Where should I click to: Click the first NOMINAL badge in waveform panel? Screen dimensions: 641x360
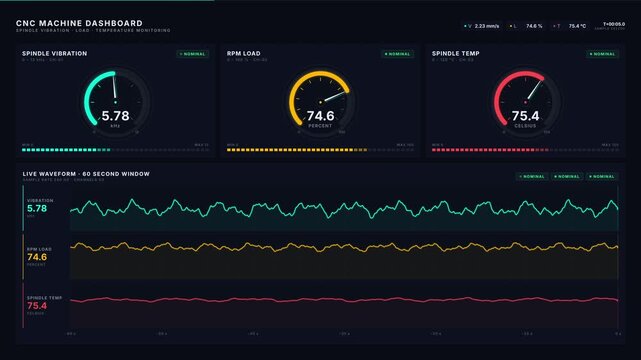pyautogui.click(x=532, y=177)
